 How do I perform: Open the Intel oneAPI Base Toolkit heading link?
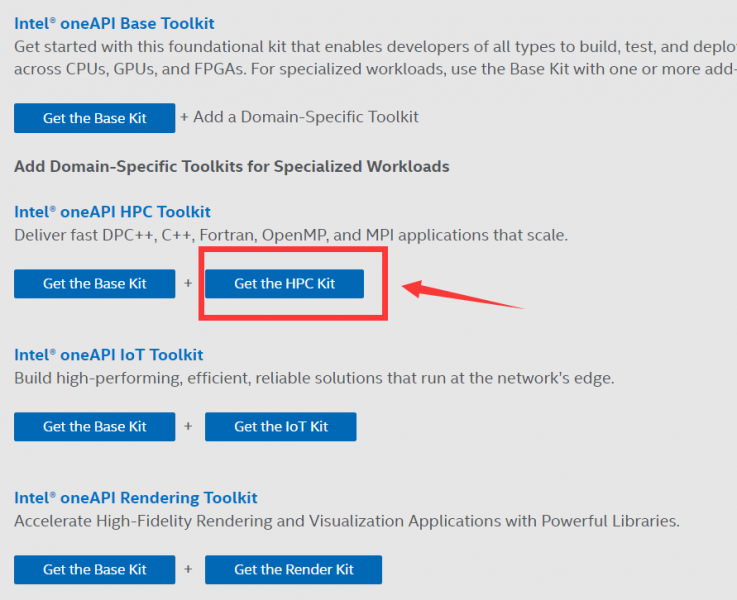114,23
